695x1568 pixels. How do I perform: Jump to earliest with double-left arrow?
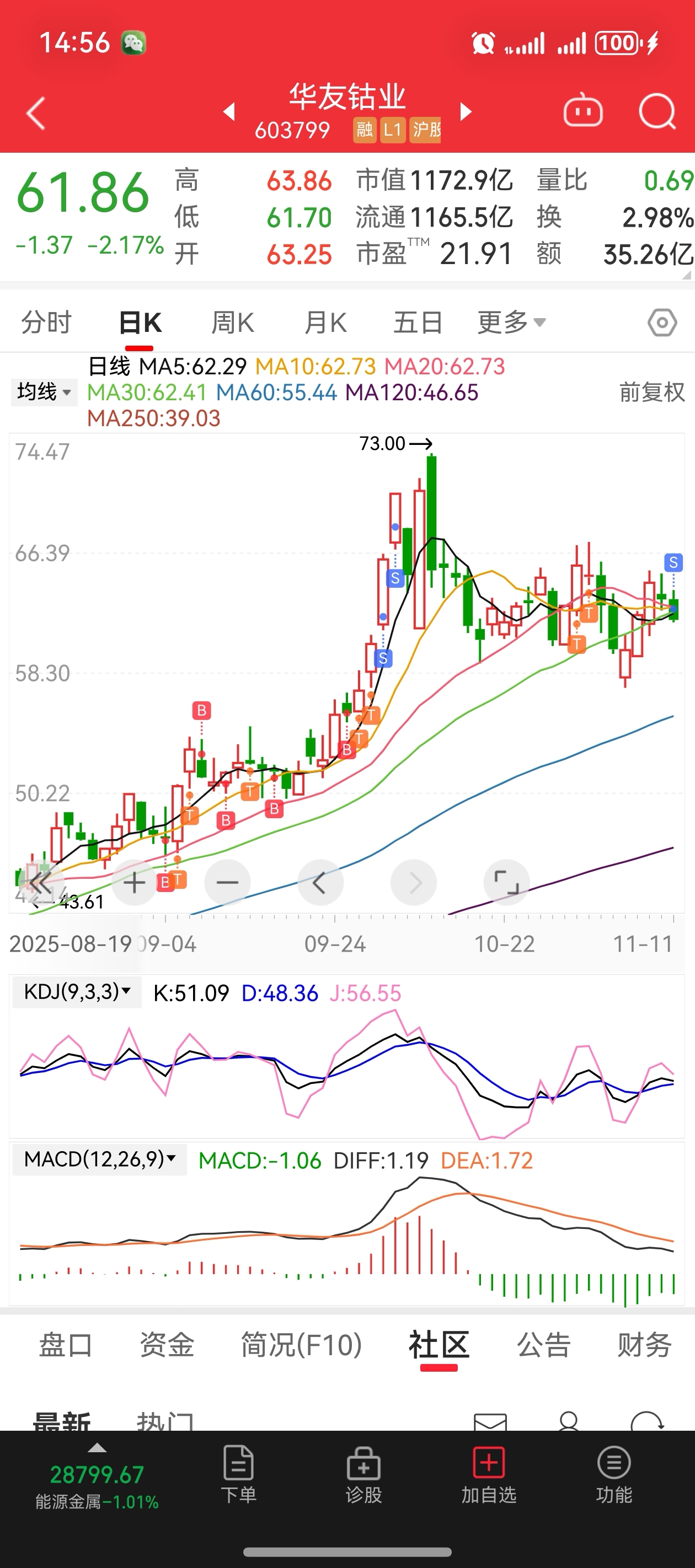pos(40,882)
